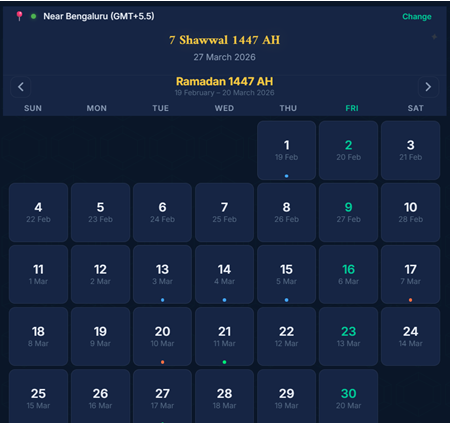The height and width of the screenshot is (423, 450).
Task: Select Ramadan day 7, 25 Feb
Action: (224, 212)
